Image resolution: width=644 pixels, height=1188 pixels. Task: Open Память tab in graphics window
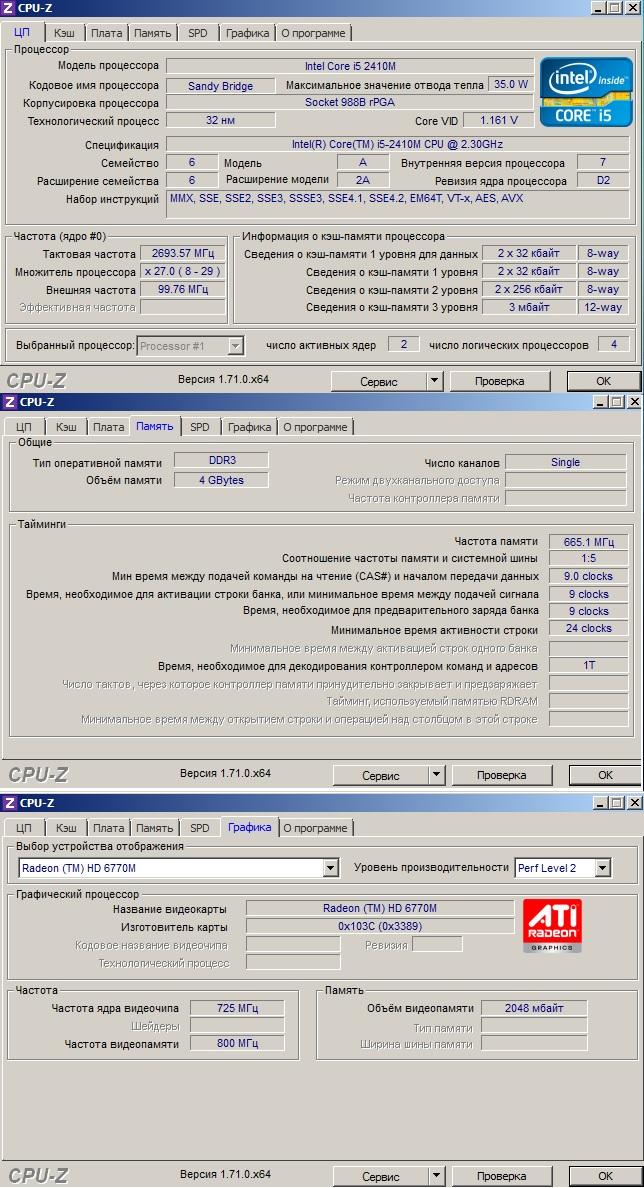click(155, 828)
